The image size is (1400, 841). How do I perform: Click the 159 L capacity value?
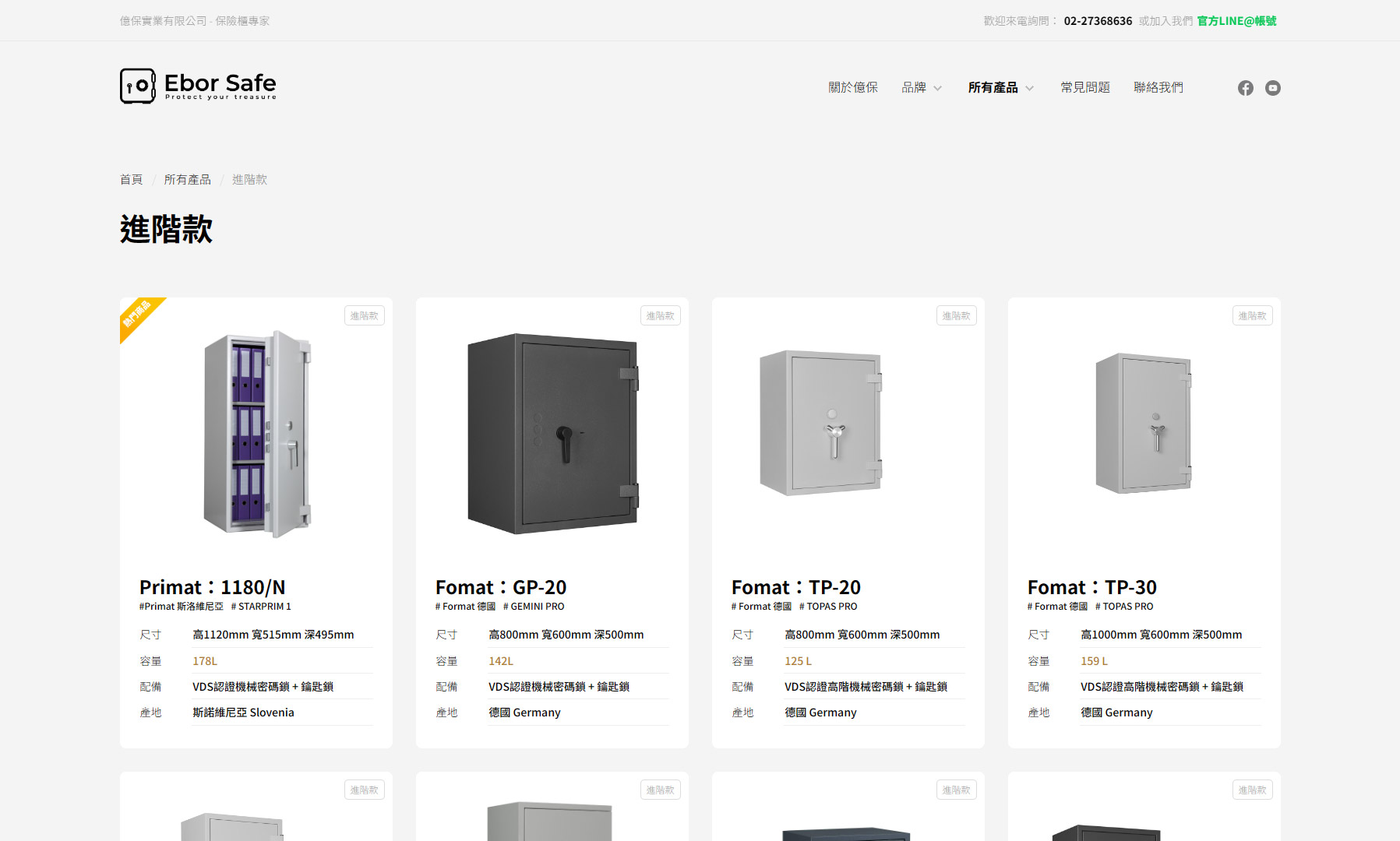[1094, 661]
